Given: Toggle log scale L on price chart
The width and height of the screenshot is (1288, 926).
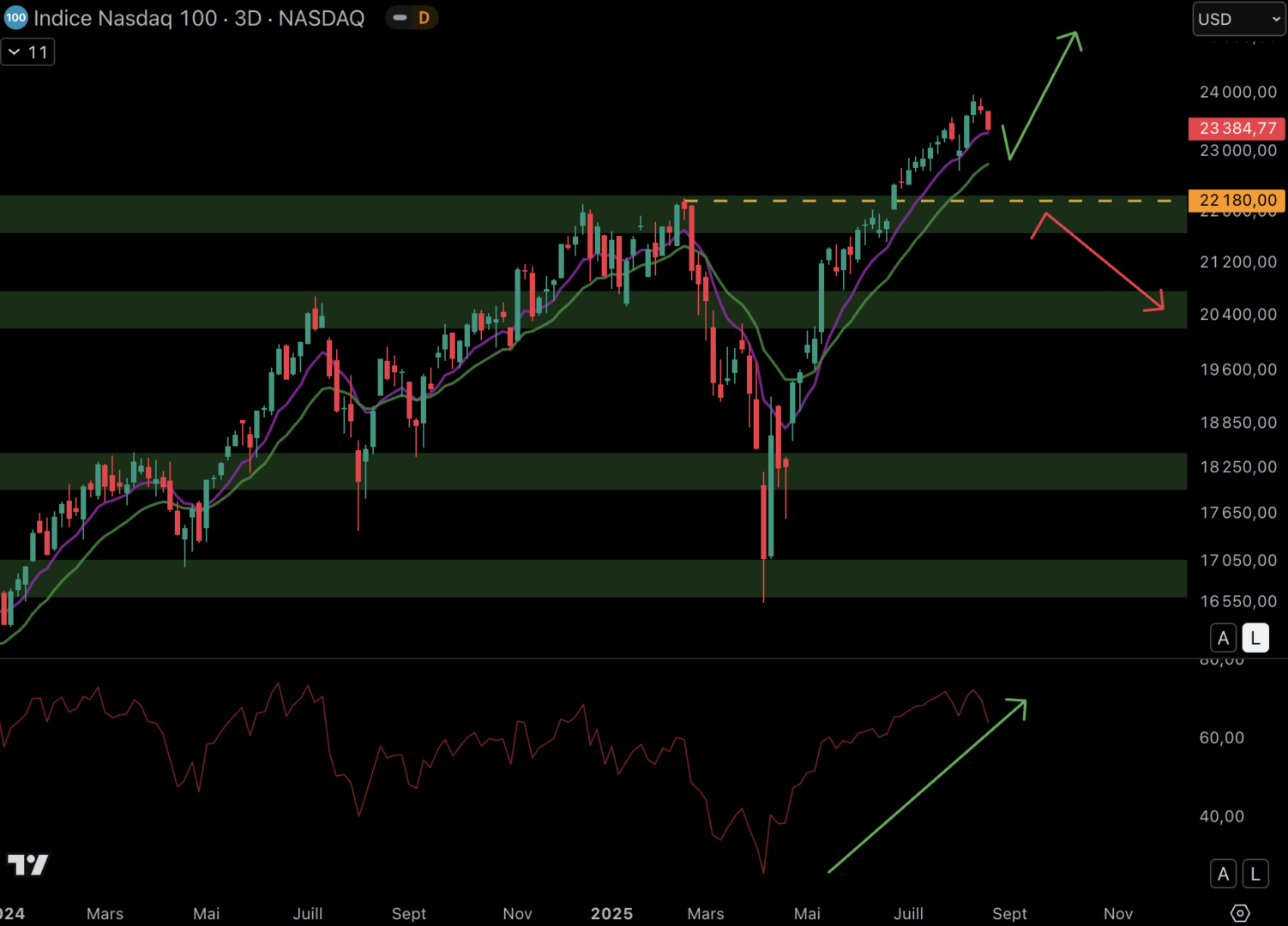Looking at the screenshot, I should [1255, 638].
